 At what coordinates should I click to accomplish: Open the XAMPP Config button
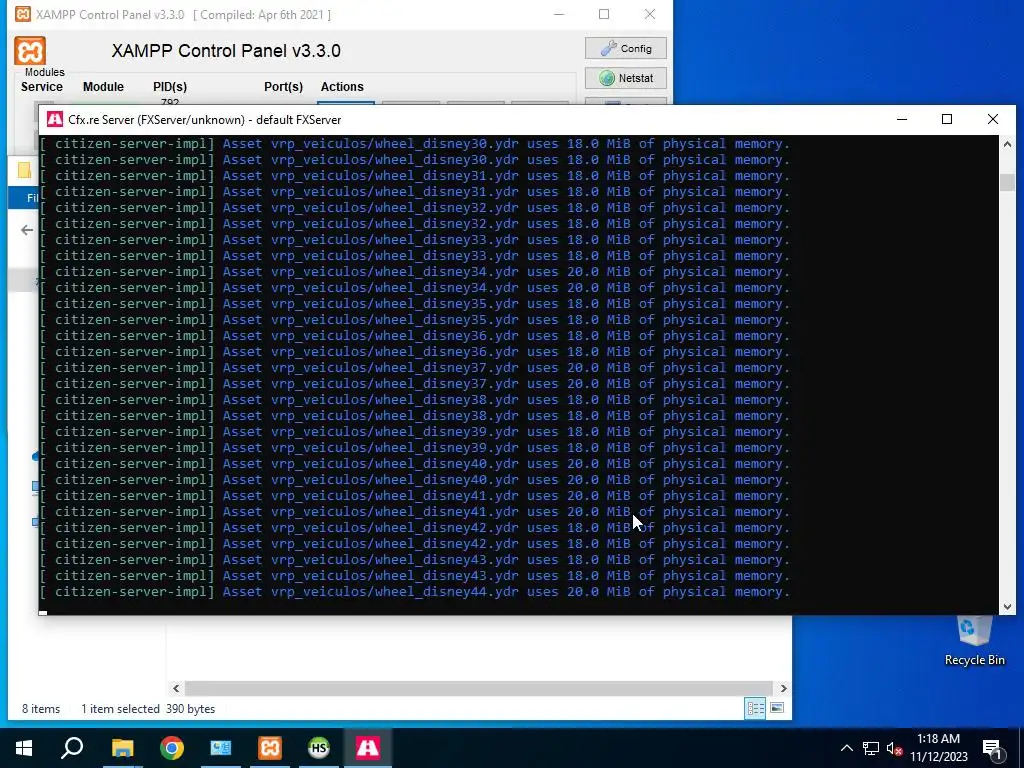[626, 48]
